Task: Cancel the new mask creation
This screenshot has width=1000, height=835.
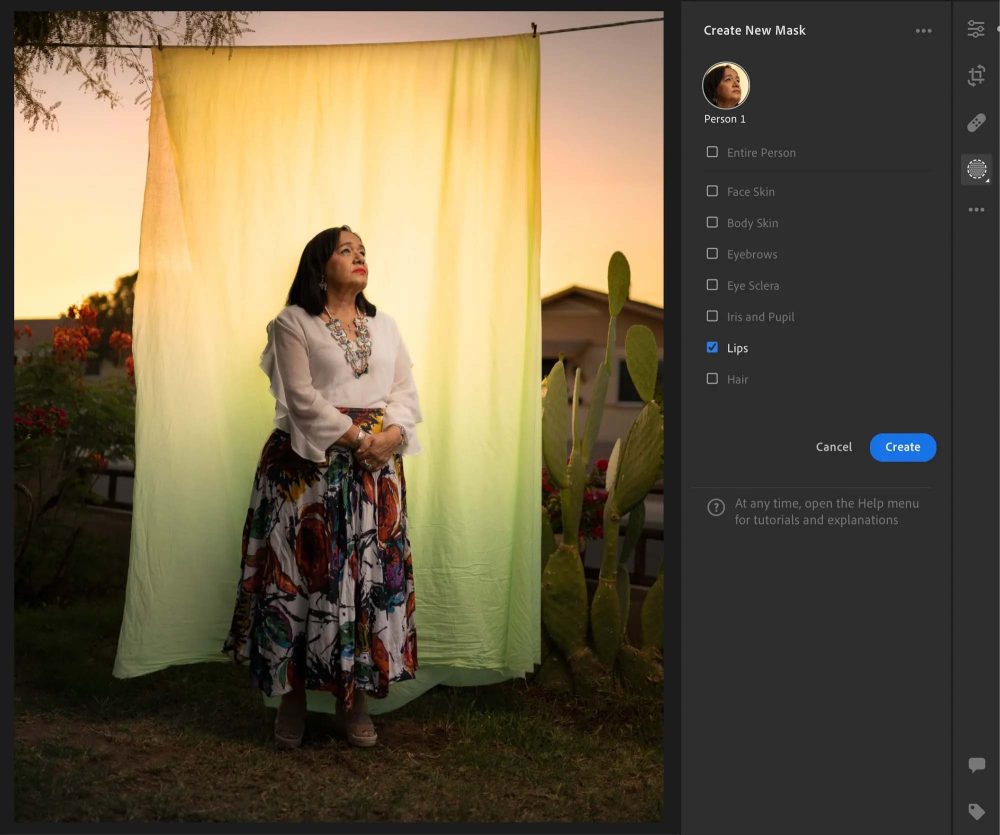Action: click(x=833, y=447)
